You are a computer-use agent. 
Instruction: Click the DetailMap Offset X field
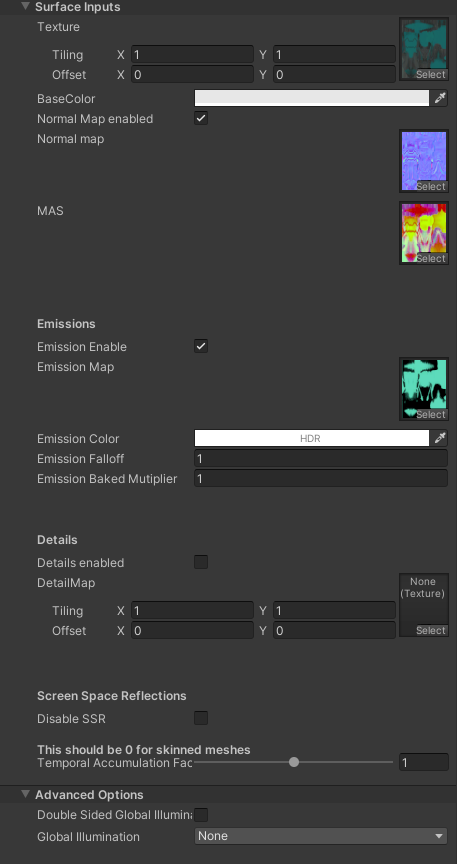[x=192, y=630]
